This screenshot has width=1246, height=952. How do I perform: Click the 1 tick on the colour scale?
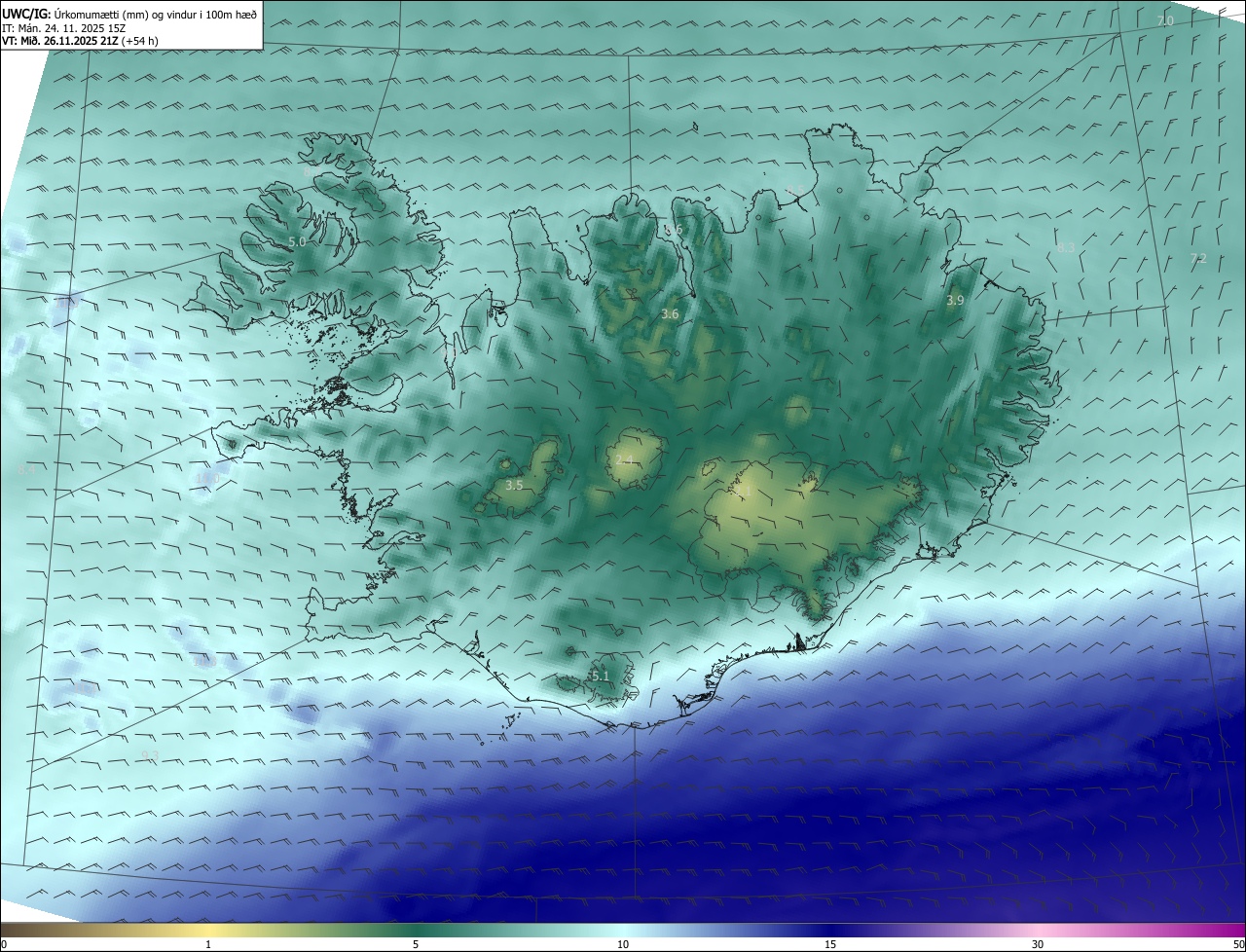[x=208, y=944]
